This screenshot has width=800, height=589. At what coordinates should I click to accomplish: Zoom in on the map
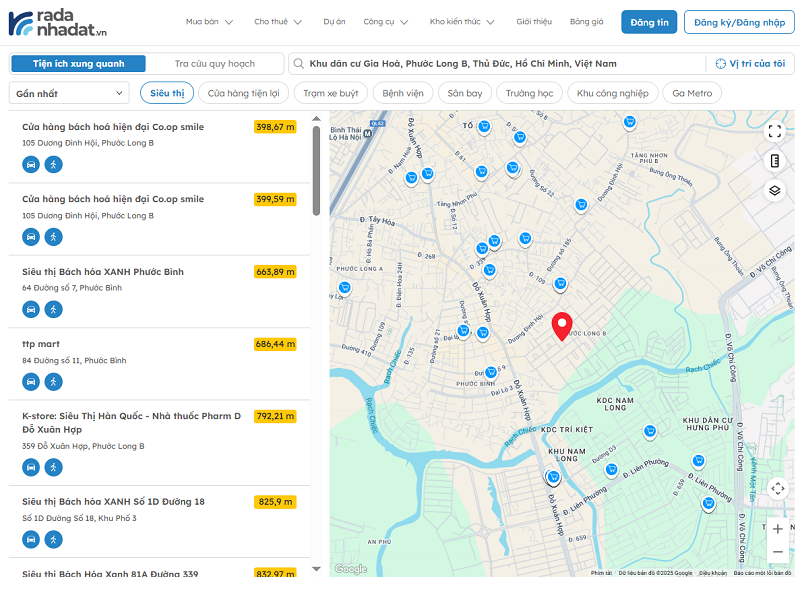pos(778,529)
